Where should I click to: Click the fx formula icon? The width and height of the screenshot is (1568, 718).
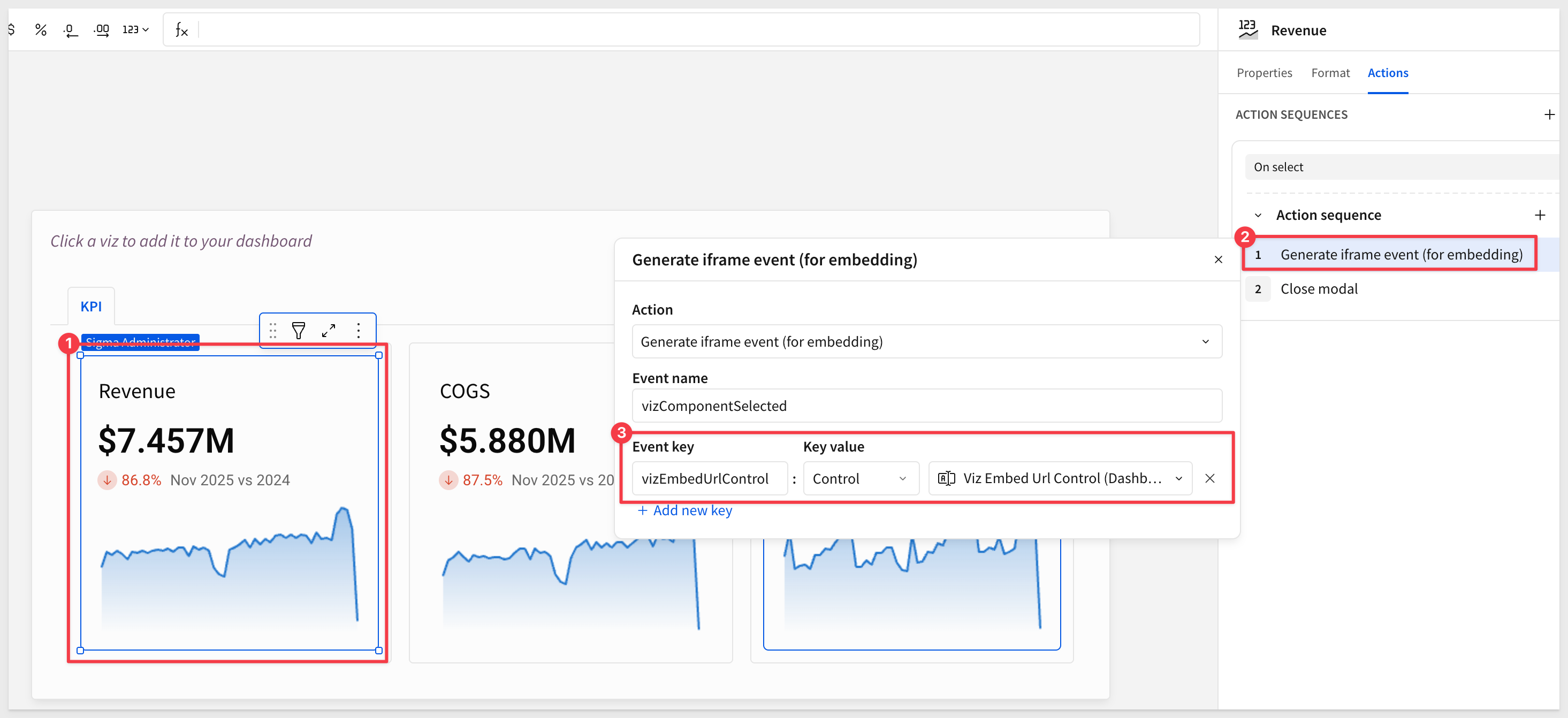181,29
